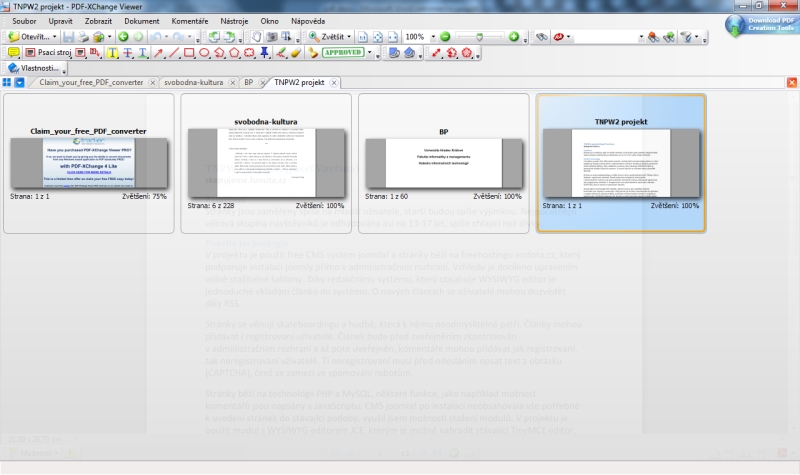800x475 pixels.
Task: Click the Actual Size page icon
Action: click(x=363, y=37)
